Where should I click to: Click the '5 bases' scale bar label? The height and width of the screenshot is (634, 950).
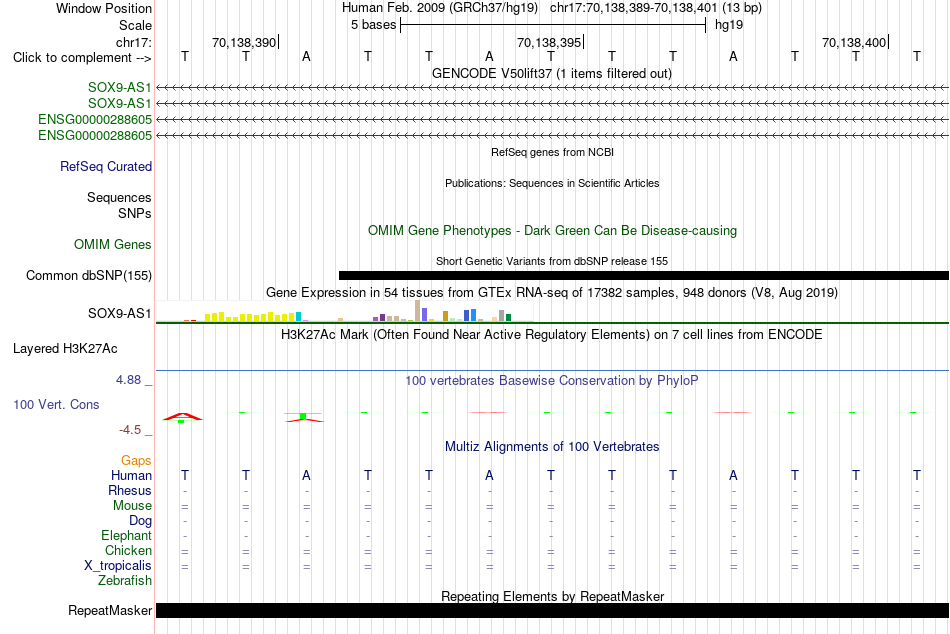pos(373,25)
